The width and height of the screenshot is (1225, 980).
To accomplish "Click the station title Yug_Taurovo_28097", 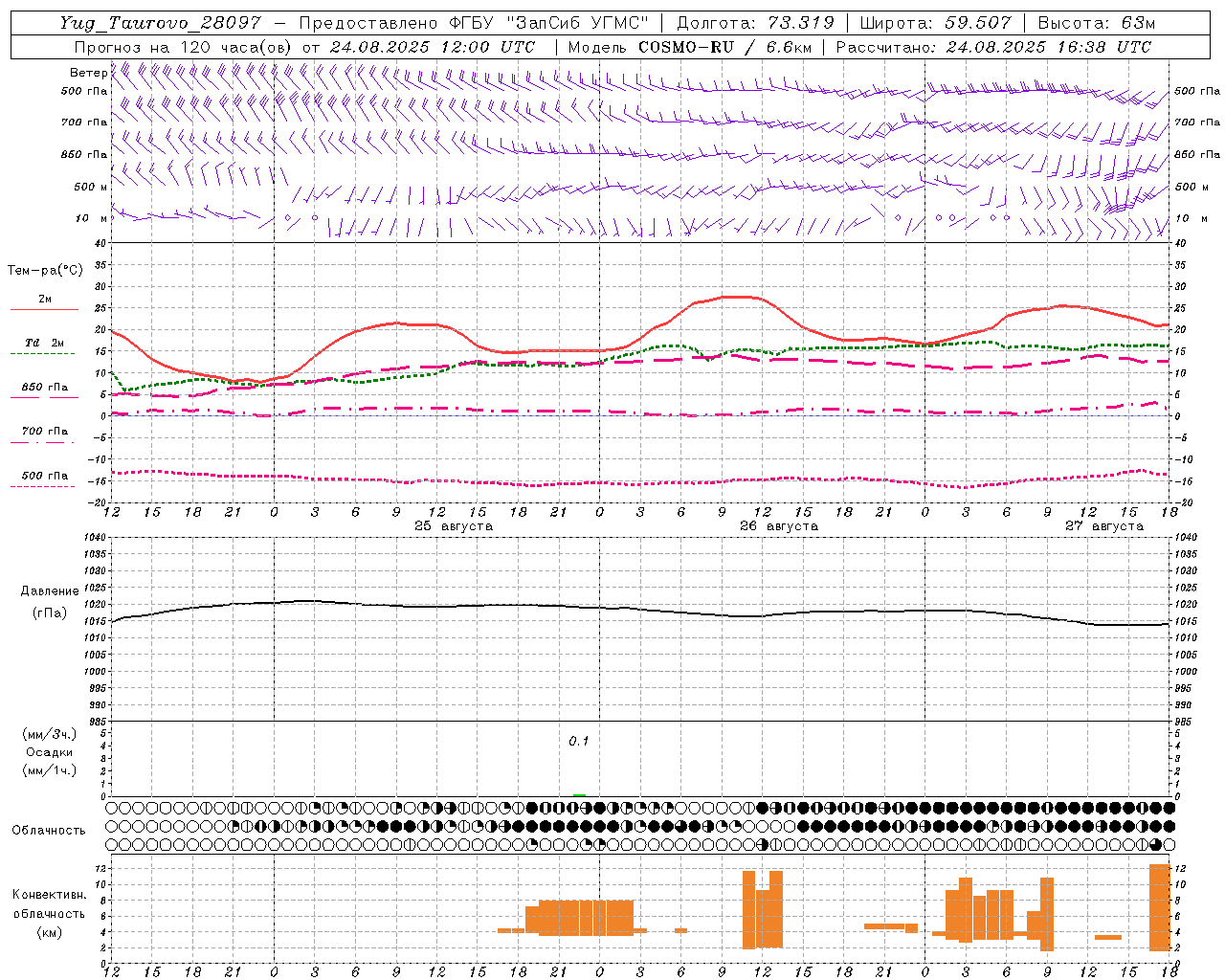I will (x=161, y=23).
